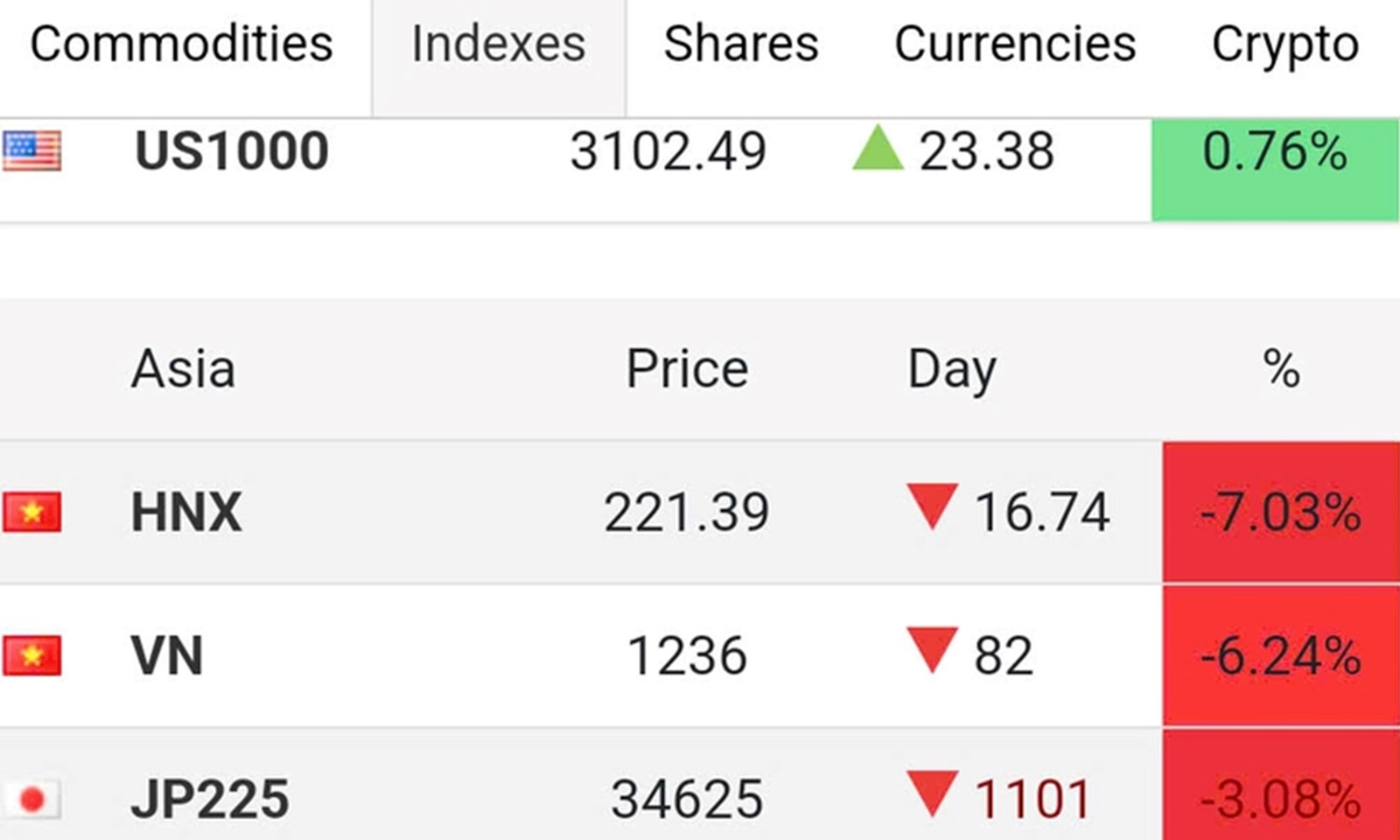This screenshot has width=1400, height=840.
Task: Select the Indexes tab
Action: [499, 44]
